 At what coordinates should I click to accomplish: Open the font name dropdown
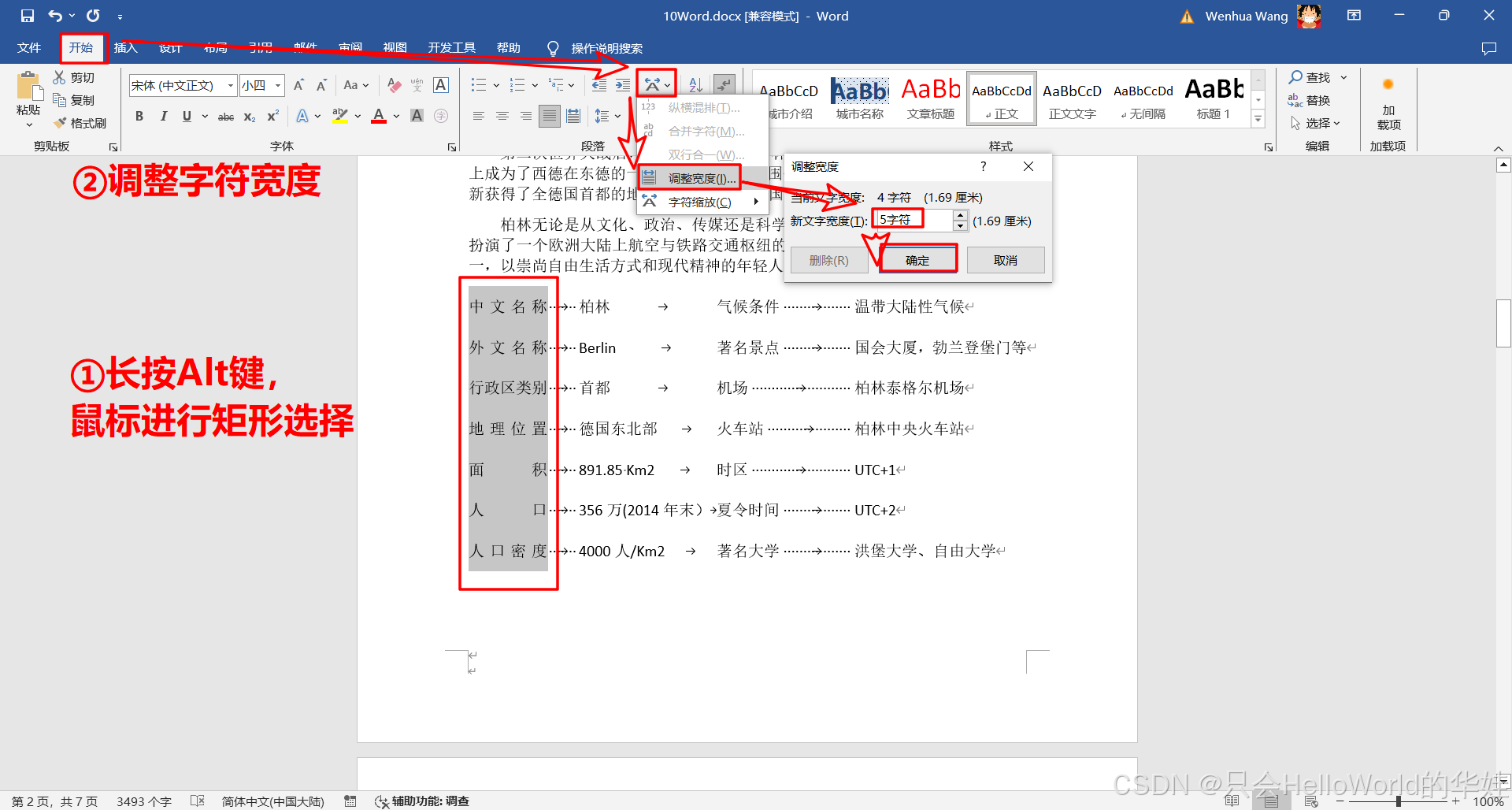click(231, 85)
